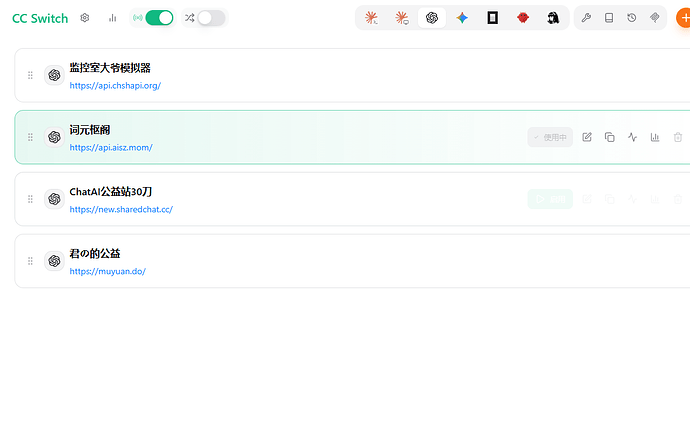Grab drag handle of 词元枢阁 card
Viewport: 690px width, 424px height.
pos(30,137)
